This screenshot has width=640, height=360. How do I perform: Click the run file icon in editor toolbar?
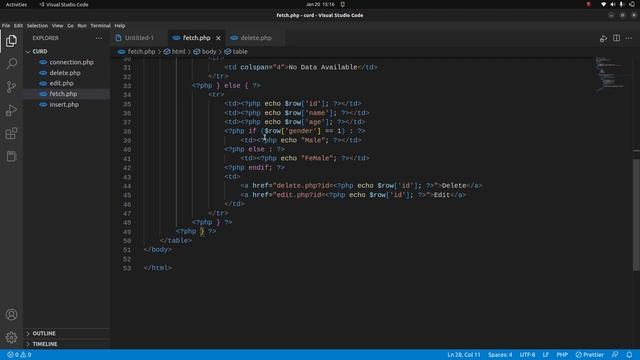click(x=603, y=38)
